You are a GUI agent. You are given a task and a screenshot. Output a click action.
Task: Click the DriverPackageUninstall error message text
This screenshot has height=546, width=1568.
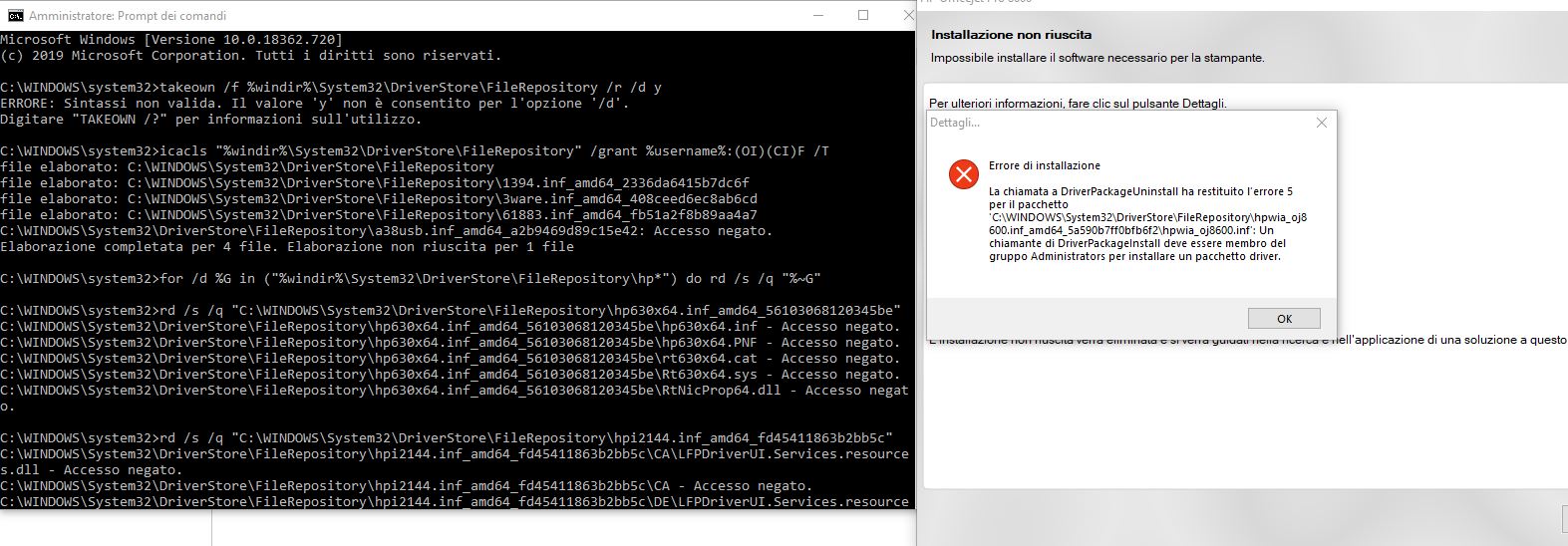coord(1147,223)
